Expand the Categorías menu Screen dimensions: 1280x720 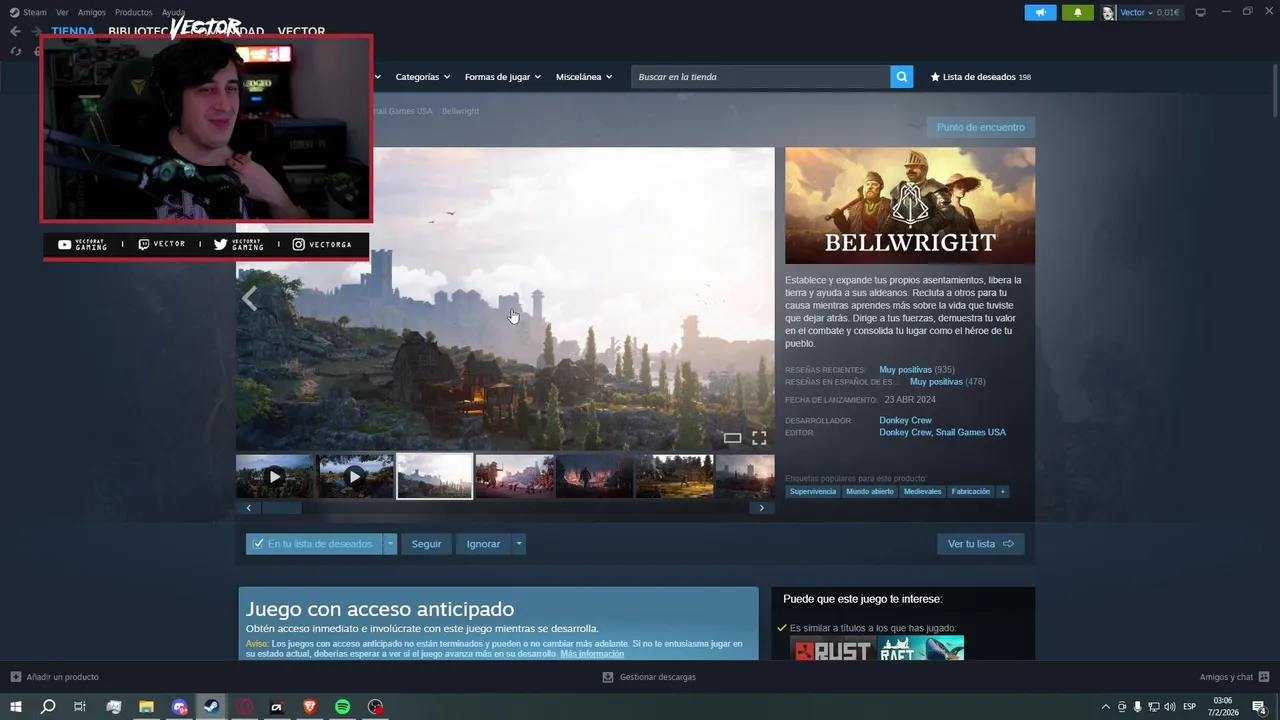(422, 77)
